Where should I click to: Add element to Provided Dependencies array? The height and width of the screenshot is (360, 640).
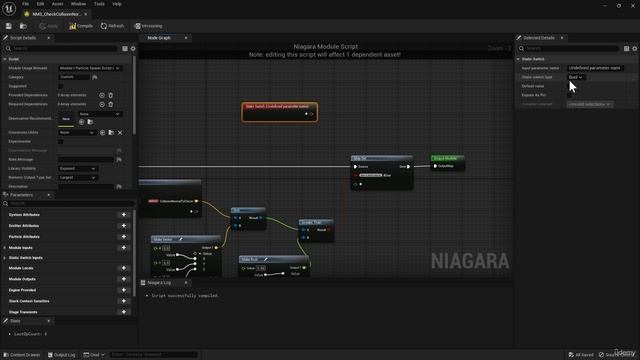click(102, 95)
